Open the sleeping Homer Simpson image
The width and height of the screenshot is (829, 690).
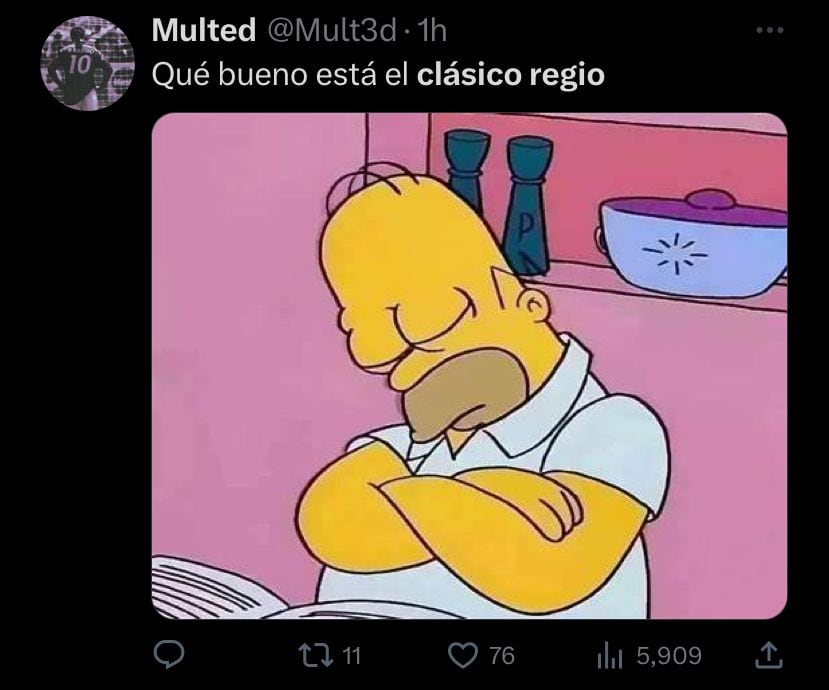[469, 365]
